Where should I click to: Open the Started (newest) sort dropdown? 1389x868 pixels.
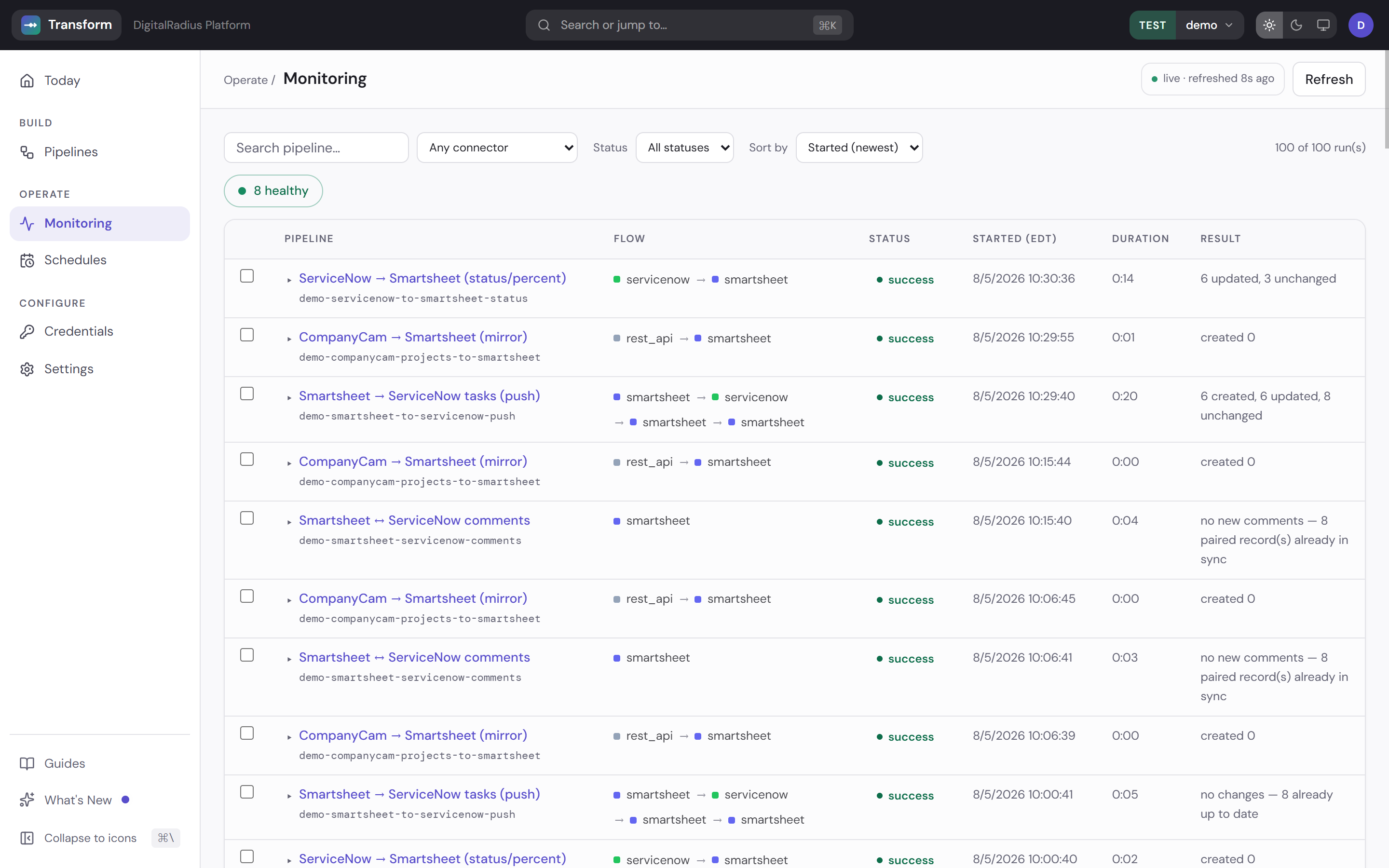pyautogui.click(x=858, y=148)
